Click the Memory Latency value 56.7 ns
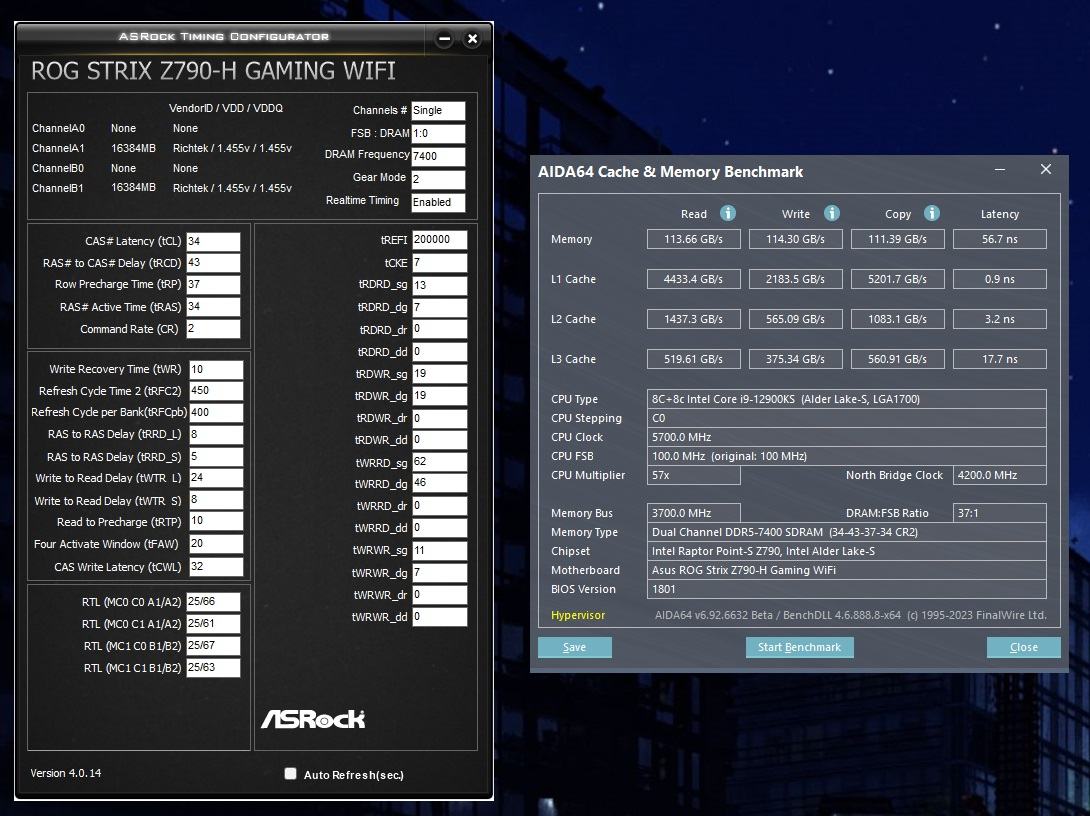Image resolution: width=1090 pixels, height=816 pixels. (x=1000, y=239)
